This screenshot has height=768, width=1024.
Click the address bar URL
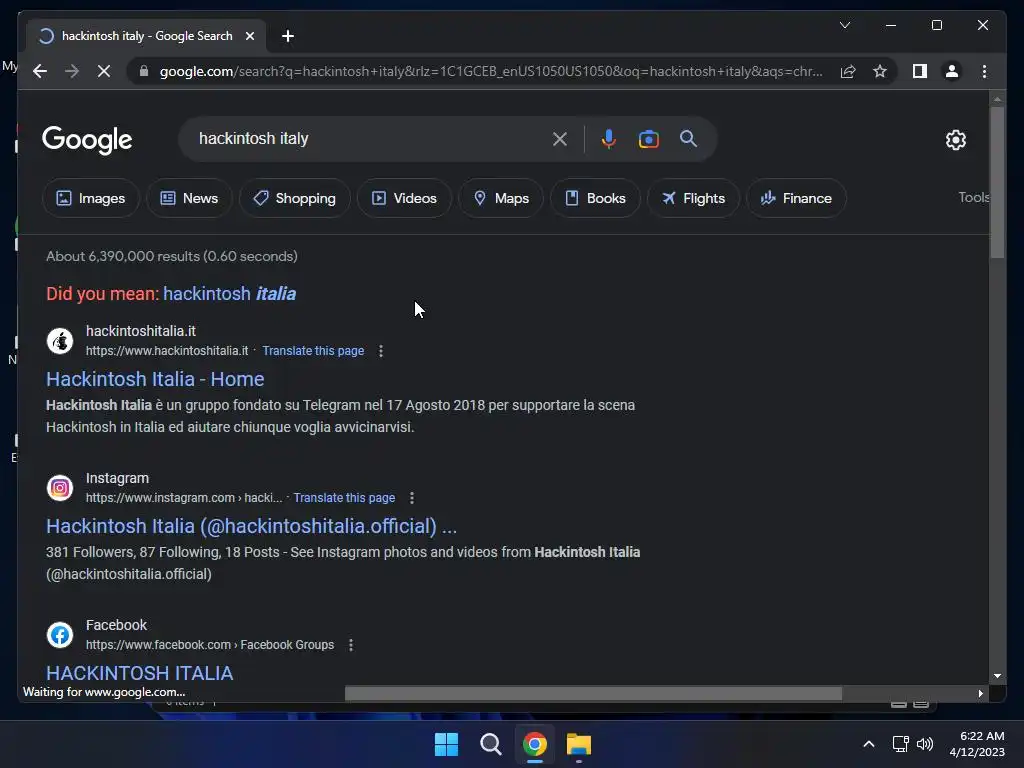tap(491, 71)
